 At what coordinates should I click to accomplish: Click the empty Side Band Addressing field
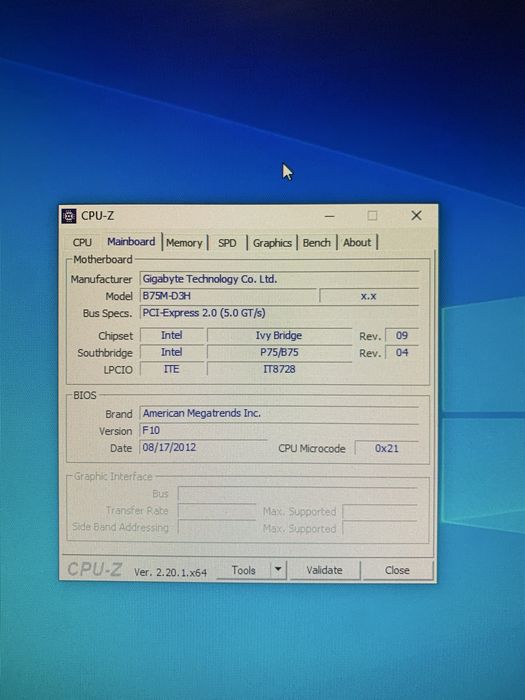(217, 527)
